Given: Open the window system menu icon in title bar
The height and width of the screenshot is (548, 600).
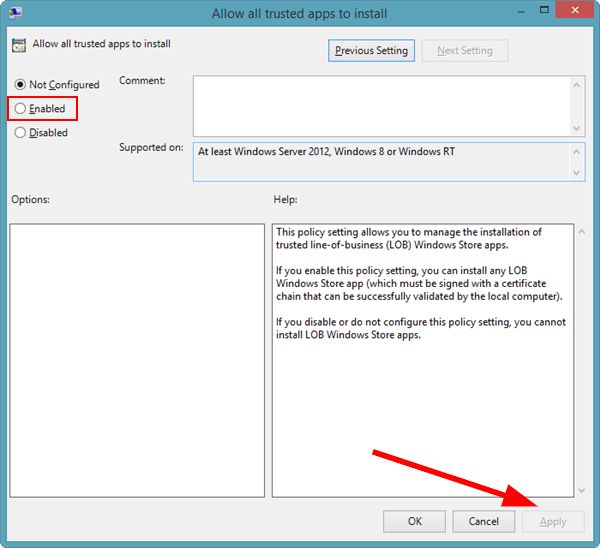Looking at the screenshot, I should click(x=16, y=13).
